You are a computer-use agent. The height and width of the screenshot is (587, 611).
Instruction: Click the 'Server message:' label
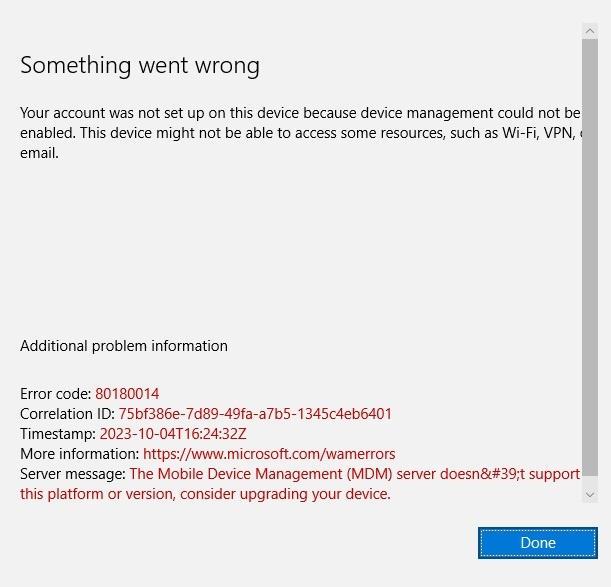(73, 474)
